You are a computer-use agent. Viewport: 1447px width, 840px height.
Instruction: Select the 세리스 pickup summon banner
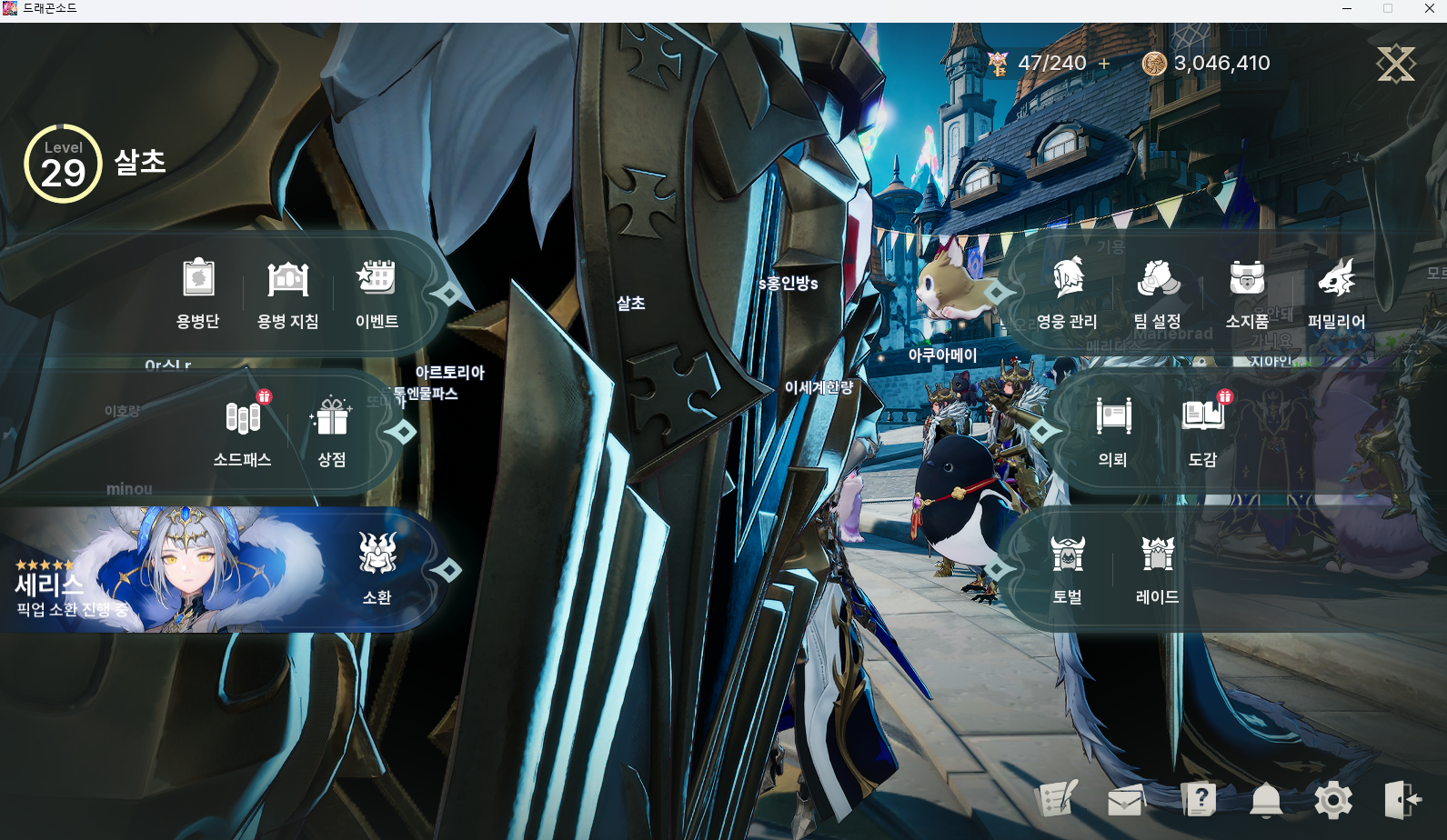click(164, 570)
